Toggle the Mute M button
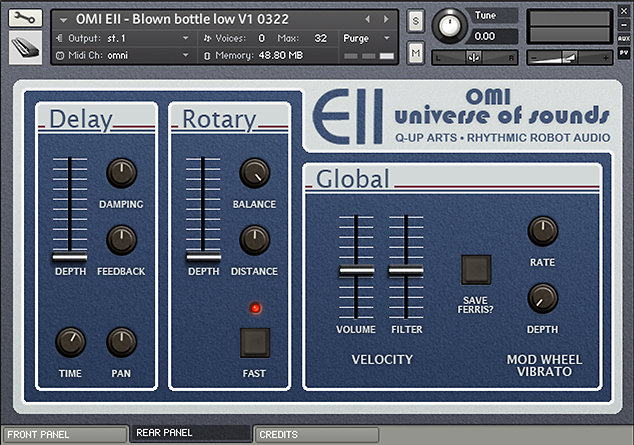 pos(416,53)
